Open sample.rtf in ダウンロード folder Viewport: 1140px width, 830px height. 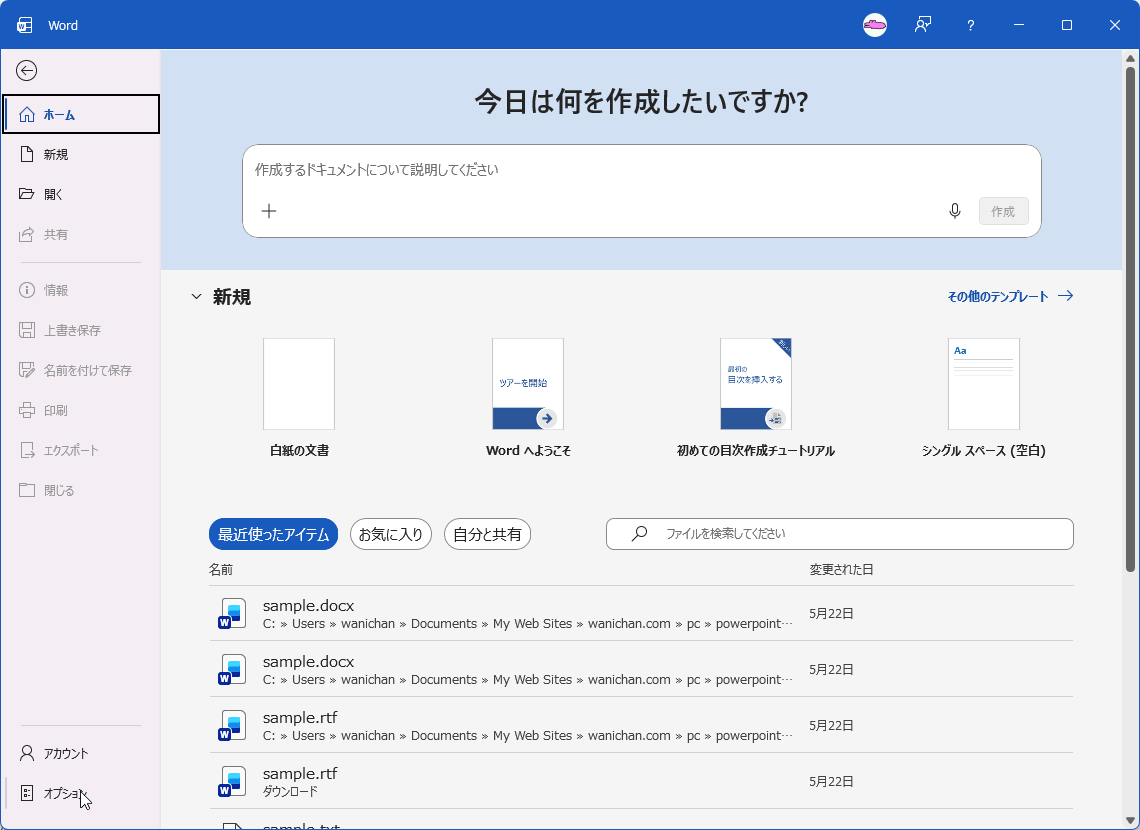pyautogui.click(x=641, y=781)
